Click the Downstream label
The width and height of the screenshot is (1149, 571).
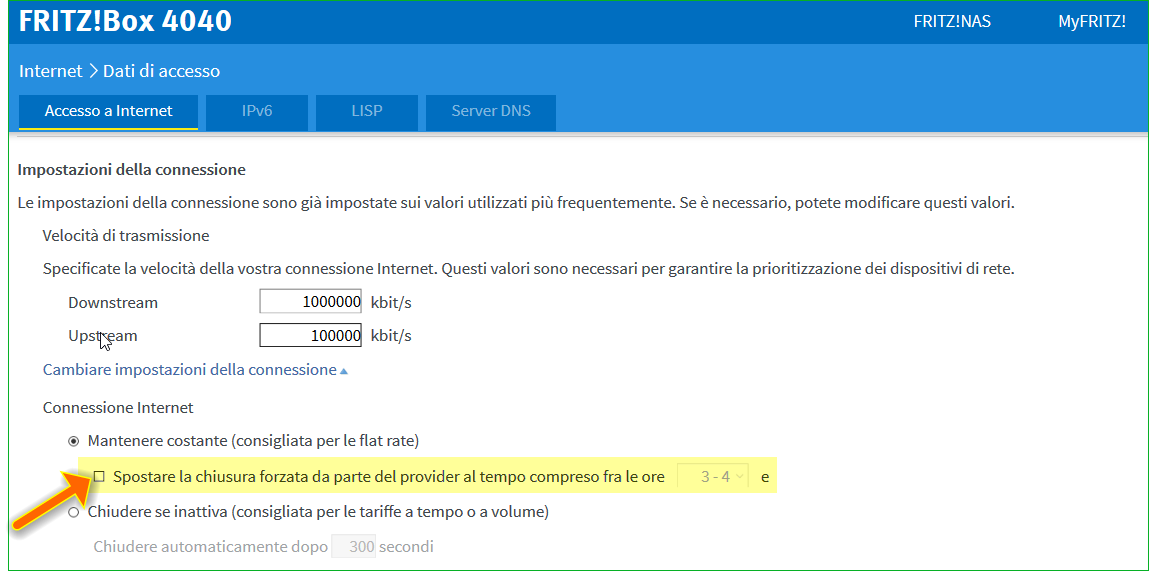click(x=113, y=302)
